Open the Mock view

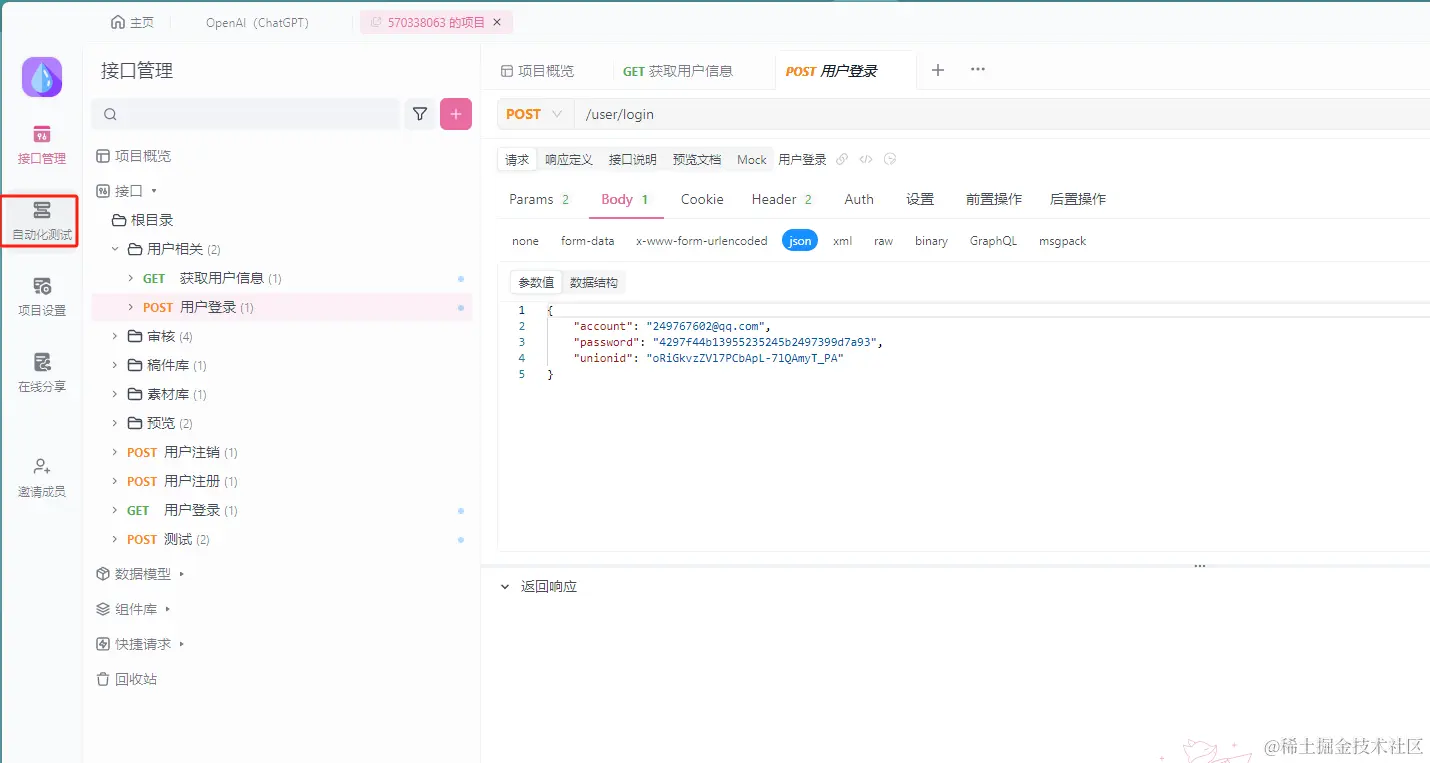pos(752,160)
